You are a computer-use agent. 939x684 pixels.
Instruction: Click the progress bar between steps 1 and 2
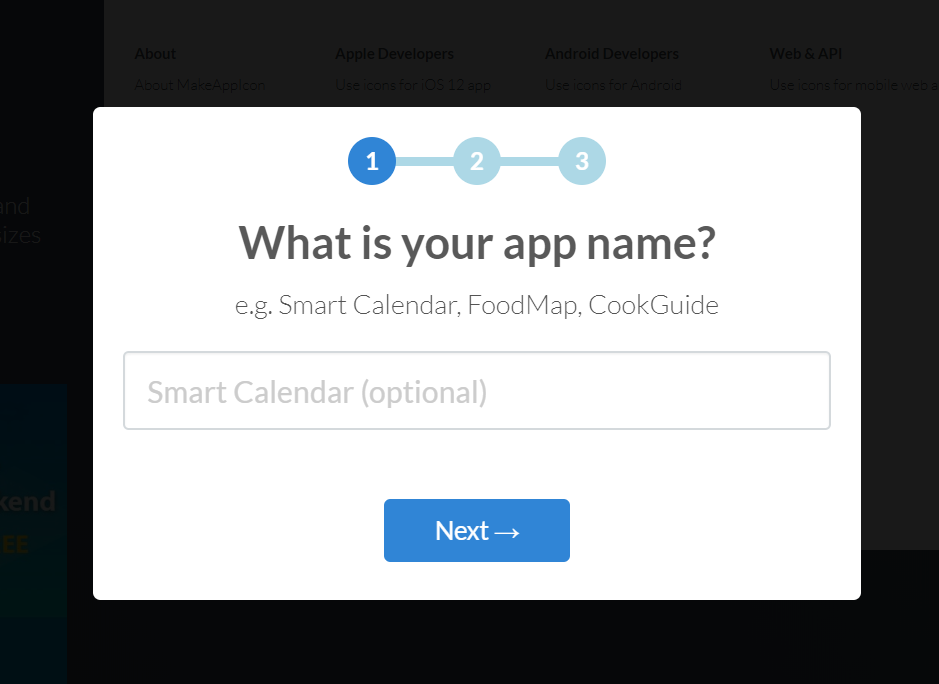click(x=424, y=161)
